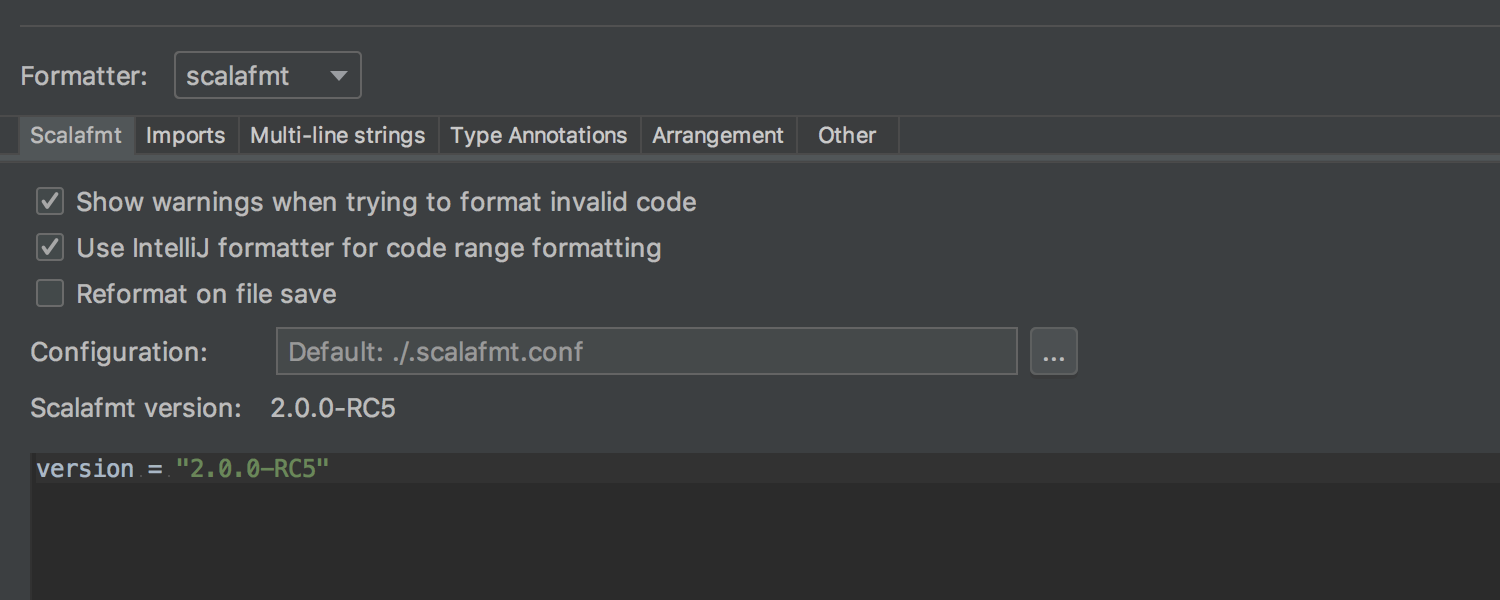Open the Imports tab
Screen dimensions: 1500x600
(x=185, y=136)
